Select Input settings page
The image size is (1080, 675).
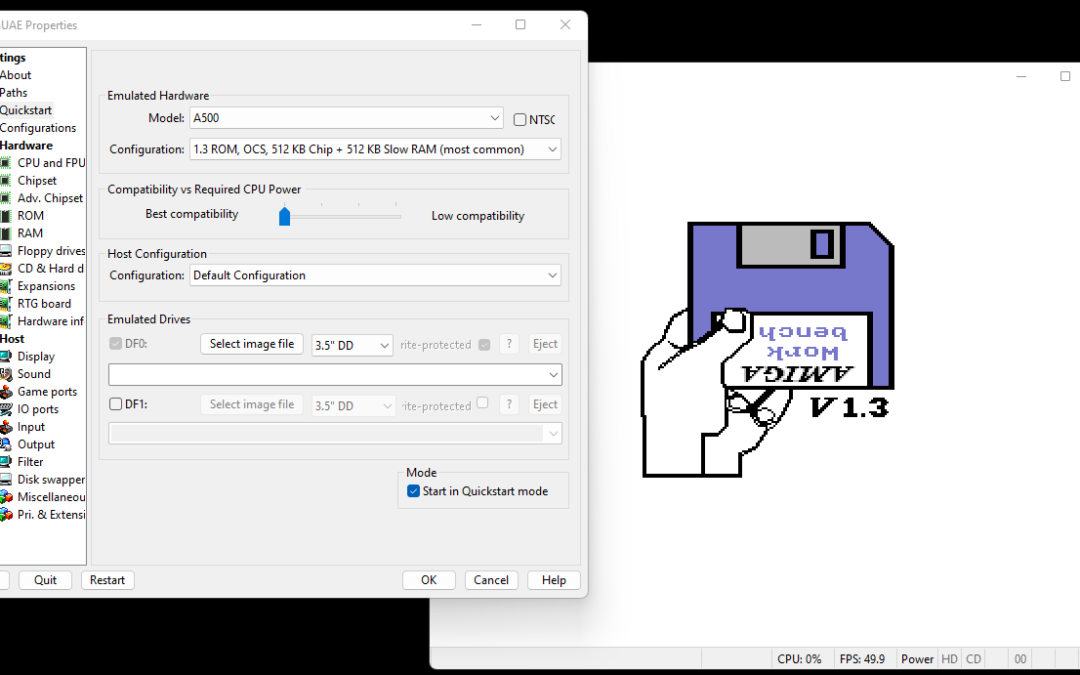pyautogui.click(x=31, y=426)
